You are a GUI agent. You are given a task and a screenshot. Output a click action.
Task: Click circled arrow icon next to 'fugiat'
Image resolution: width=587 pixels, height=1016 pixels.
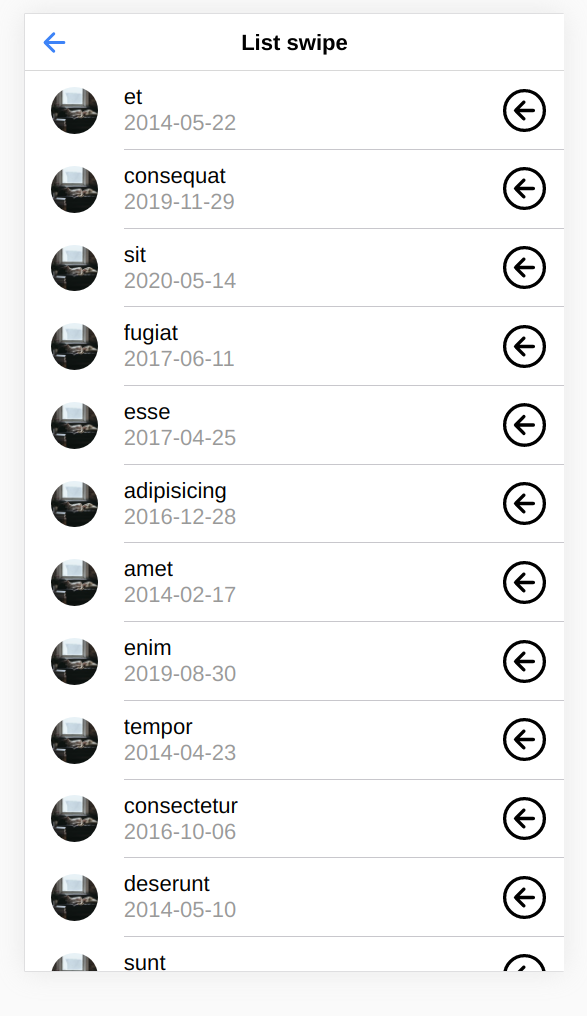[524, 347]
